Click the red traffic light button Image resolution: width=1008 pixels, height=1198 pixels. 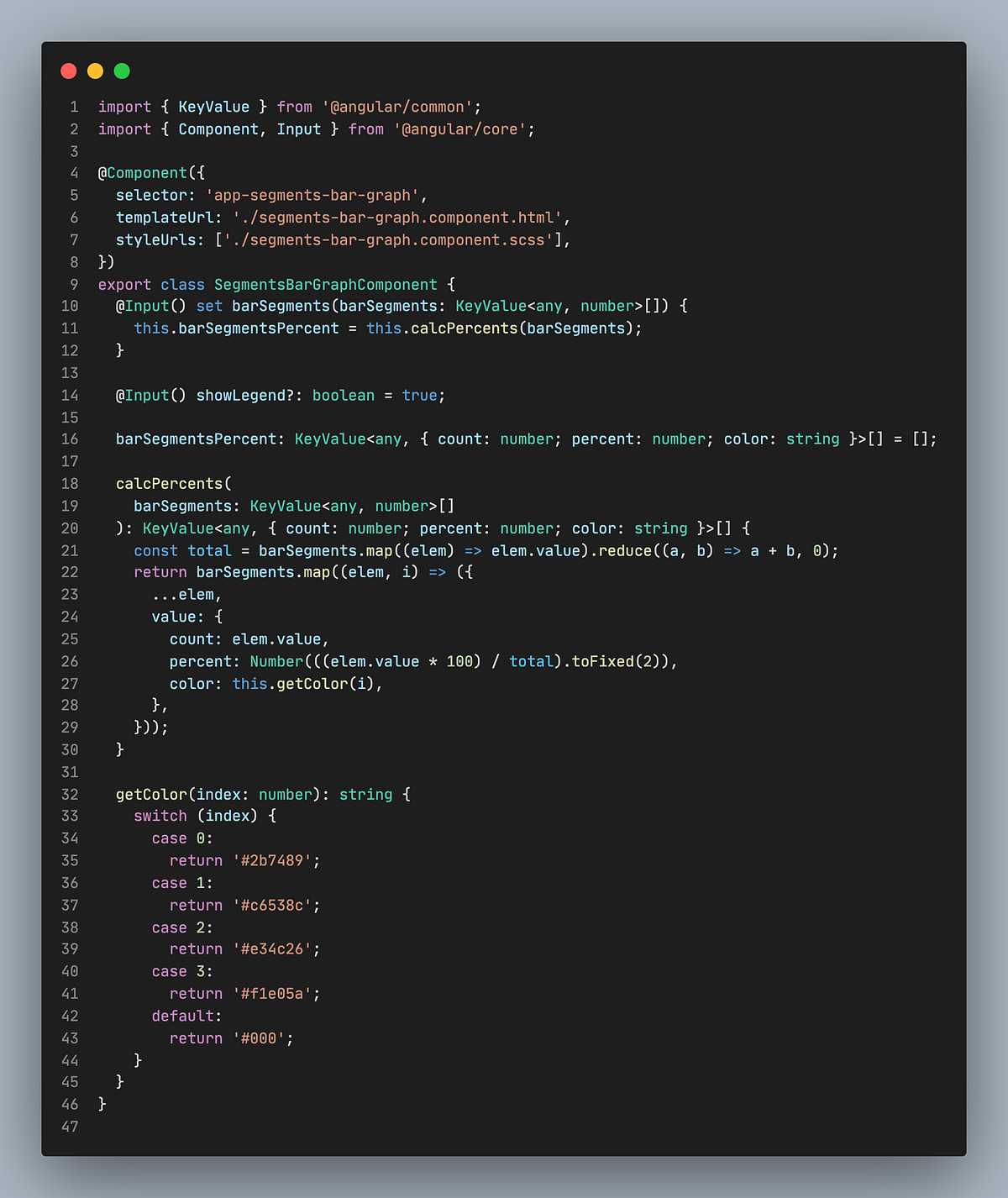(x=68, y=71)
